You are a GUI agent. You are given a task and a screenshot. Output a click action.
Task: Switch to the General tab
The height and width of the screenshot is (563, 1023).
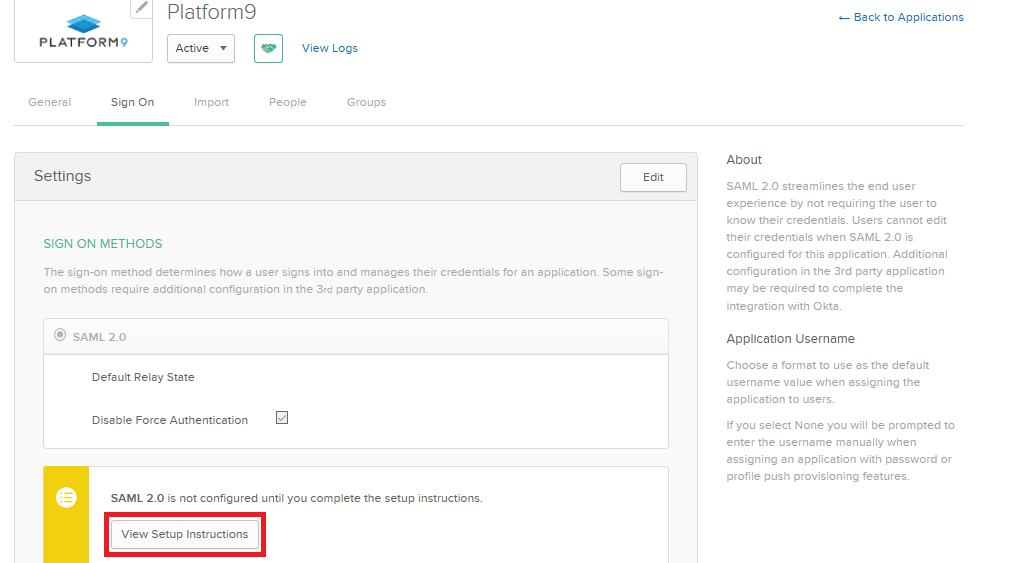tap(49, 102)
